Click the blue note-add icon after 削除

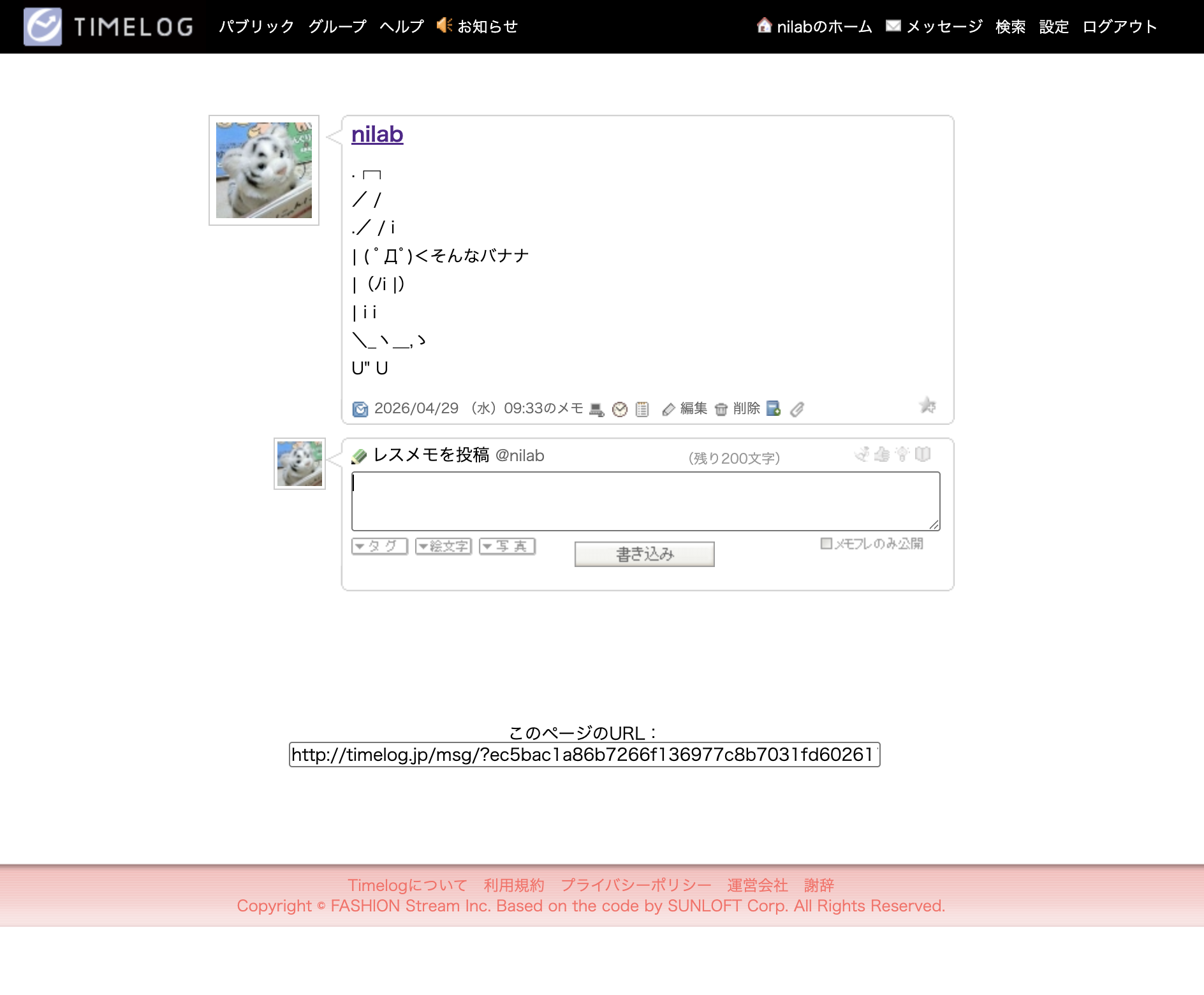pyautogui.click(x=774, y=409)
